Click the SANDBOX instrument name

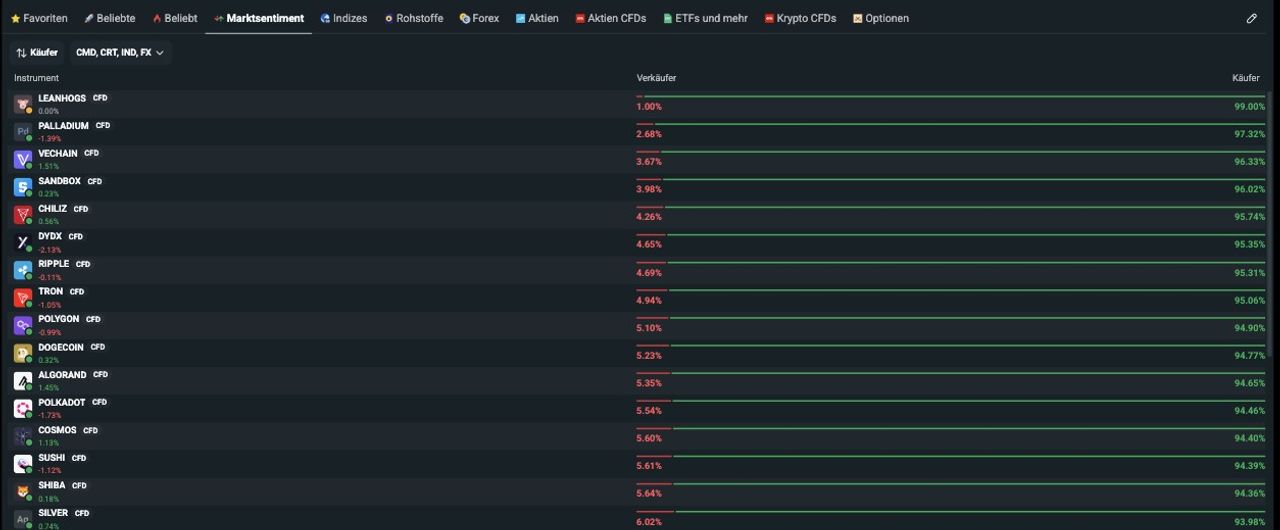coord(59,181)
